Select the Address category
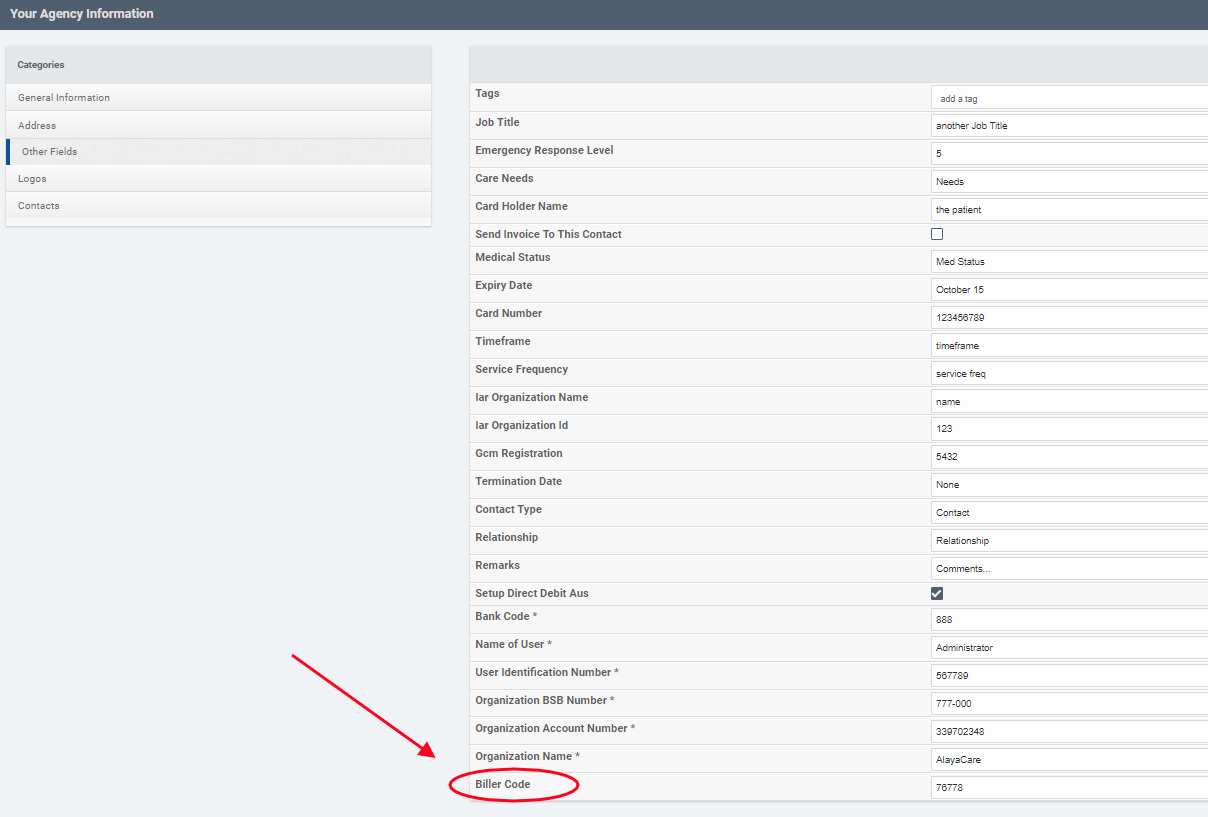The height and width of the screenshot is (817, 1208). click(x=37, y=126)
